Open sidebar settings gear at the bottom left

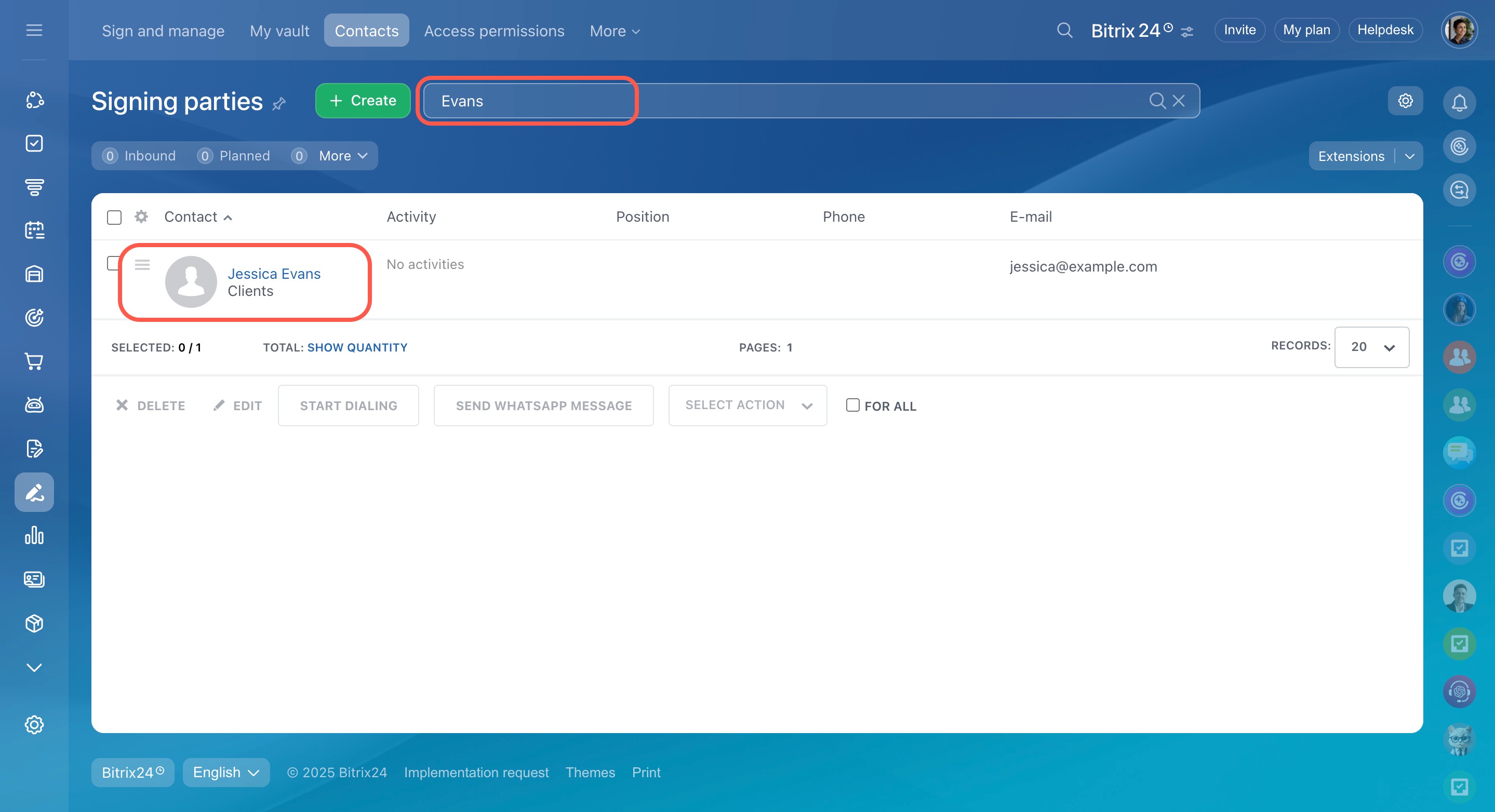pyautogui.click(x=34, y=724)
